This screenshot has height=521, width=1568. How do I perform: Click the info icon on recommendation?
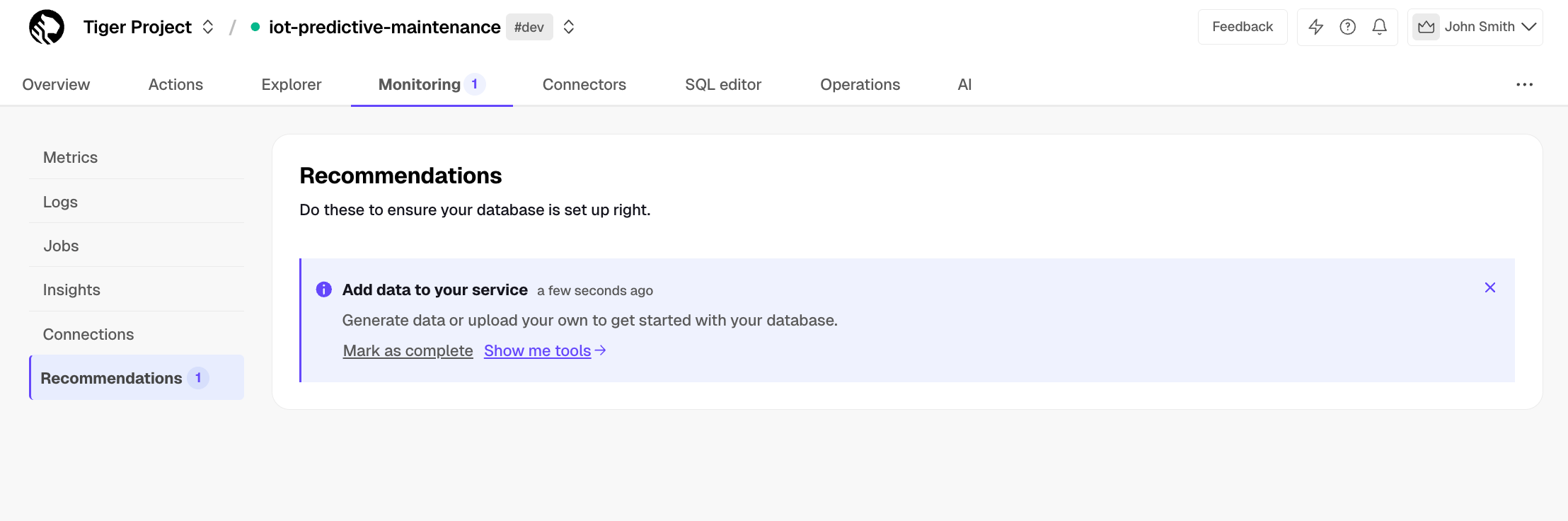[324, 290]
